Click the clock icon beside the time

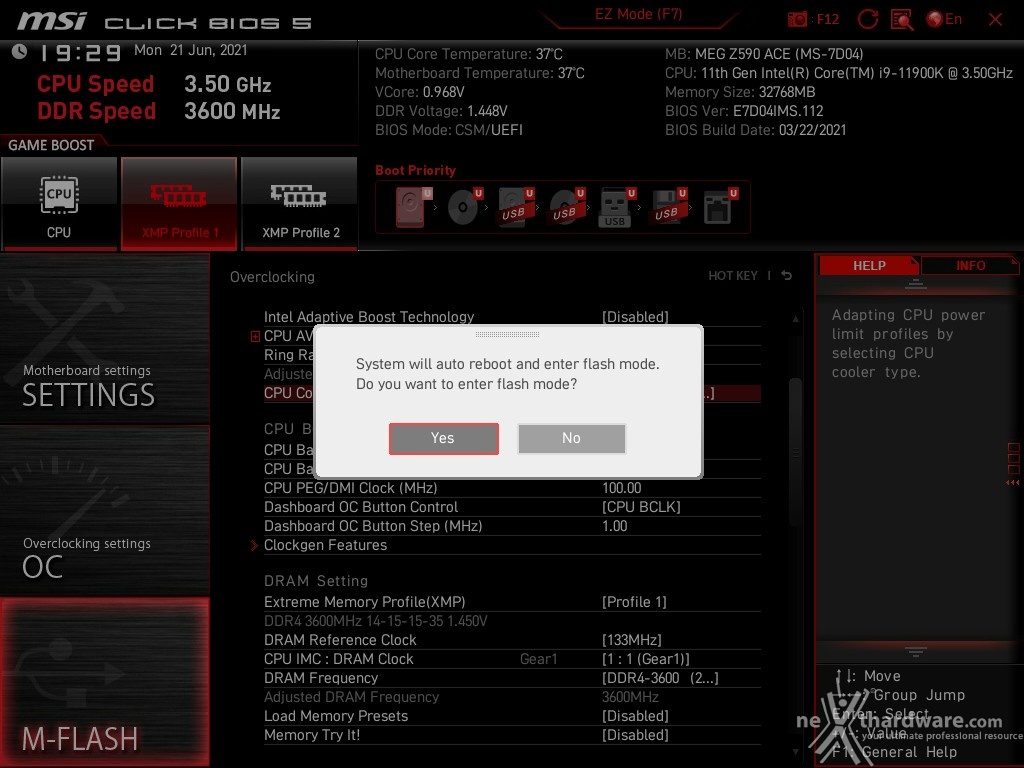pos(20,52)
